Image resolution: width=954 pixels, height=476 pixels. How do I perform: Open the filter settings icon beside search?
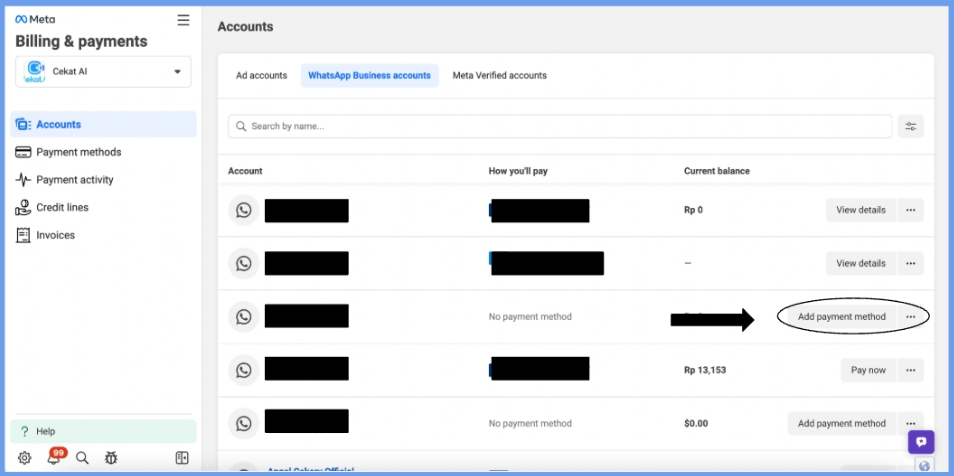click(910, 126)
